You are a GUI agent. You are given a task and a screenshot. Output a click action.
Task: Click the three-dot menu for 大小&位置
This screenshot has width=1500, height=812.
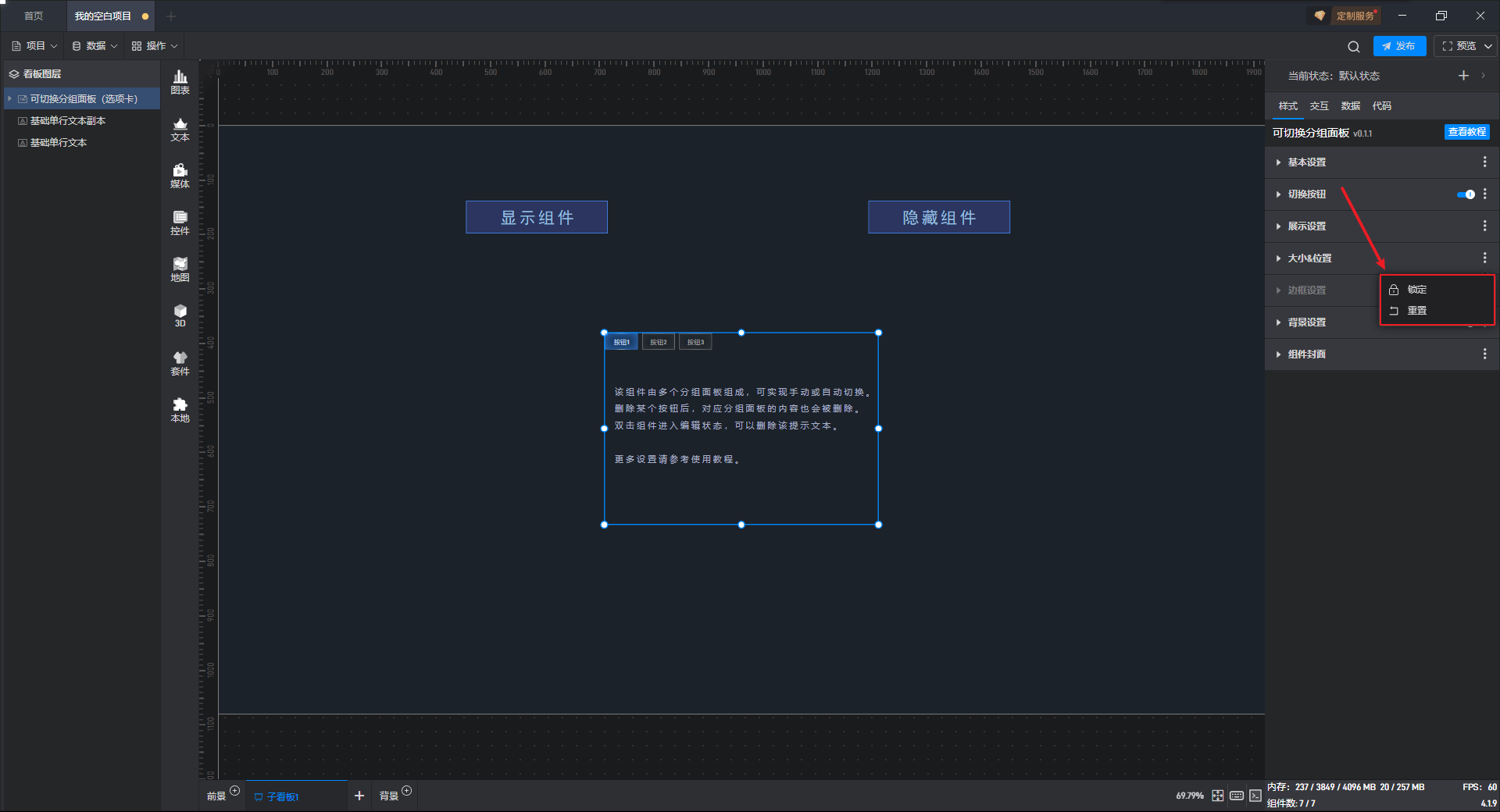[x=1484, y=258]
